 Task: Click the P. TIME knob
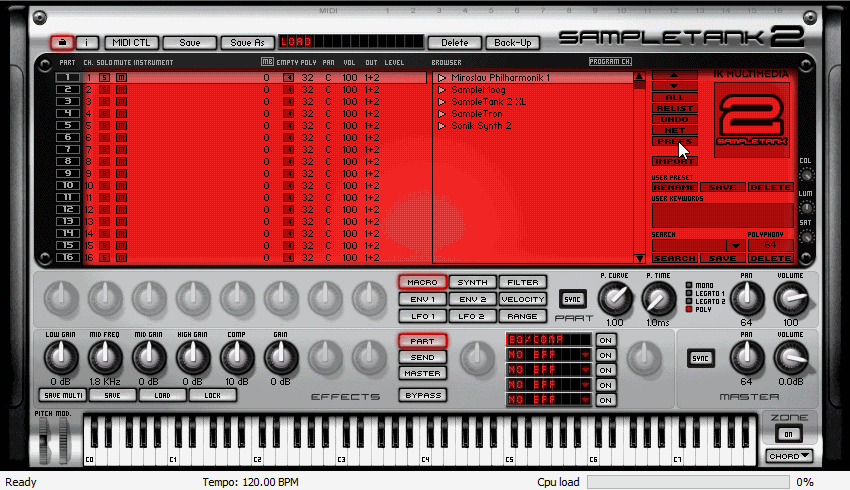658,299
